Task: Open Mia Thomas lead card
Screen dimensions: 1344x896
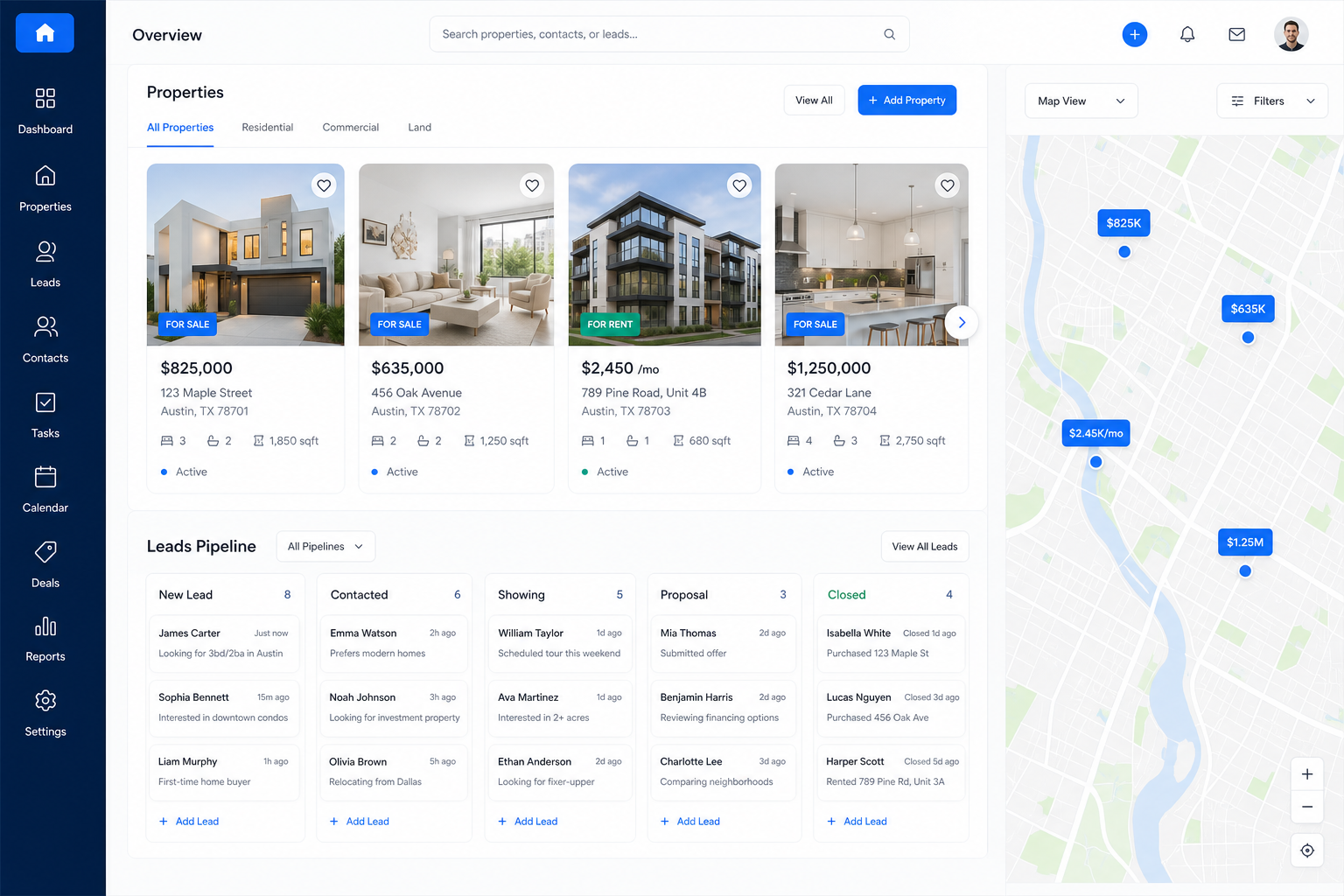Action: click(723, 643)
